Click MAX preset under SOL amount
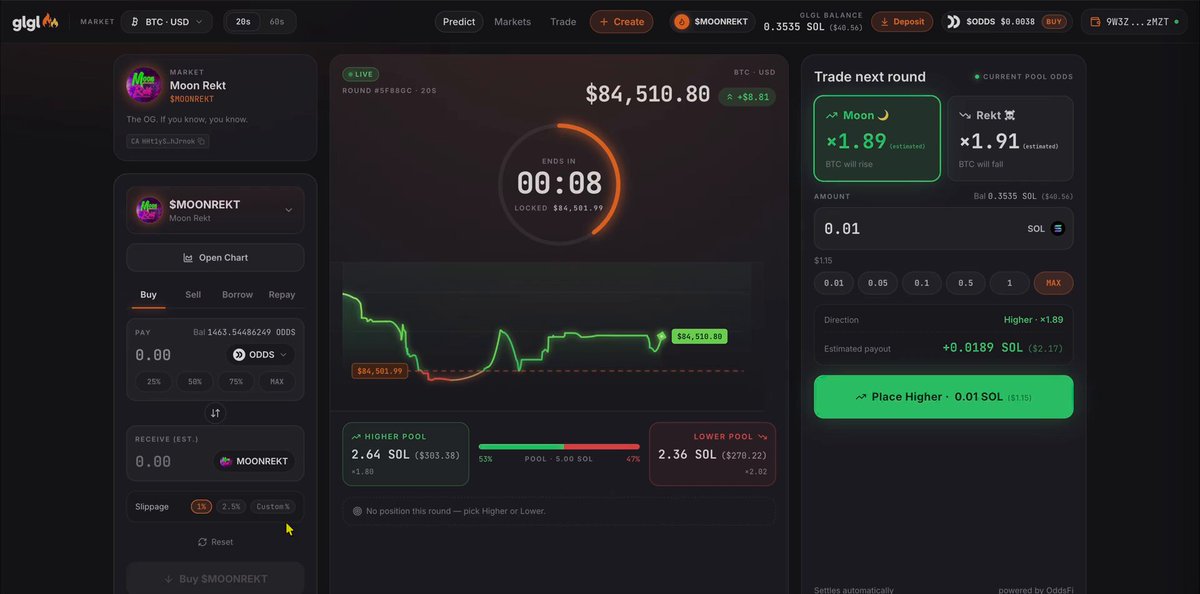The width and height of the screenshot is (1200, 594). pyautogui.click(x=1053, y=283)
